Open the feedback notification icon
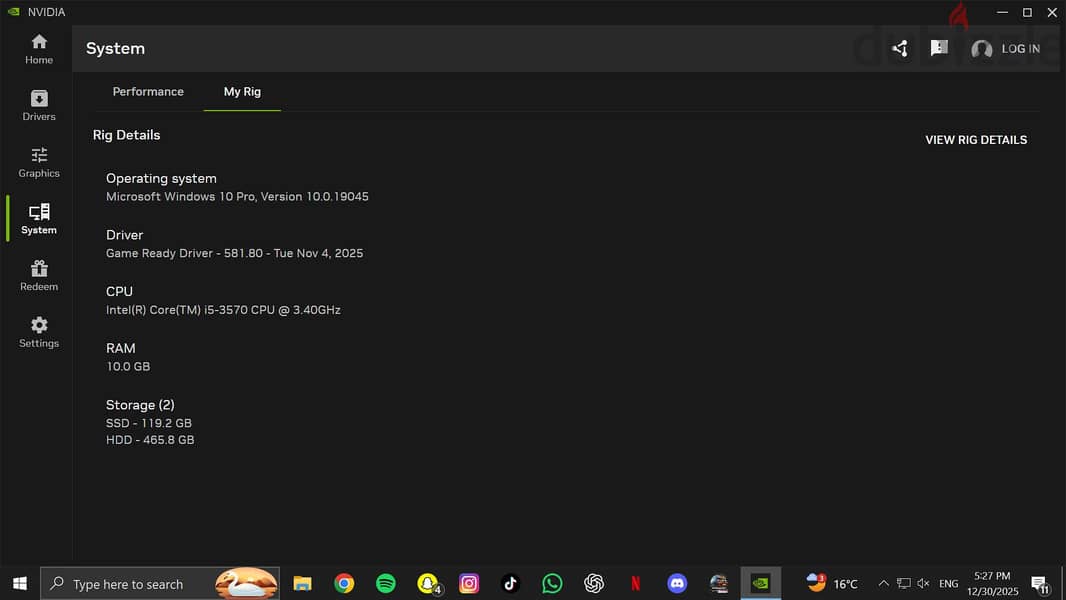The height and width of the screenshot is (600, 1066). coord(939,48)
